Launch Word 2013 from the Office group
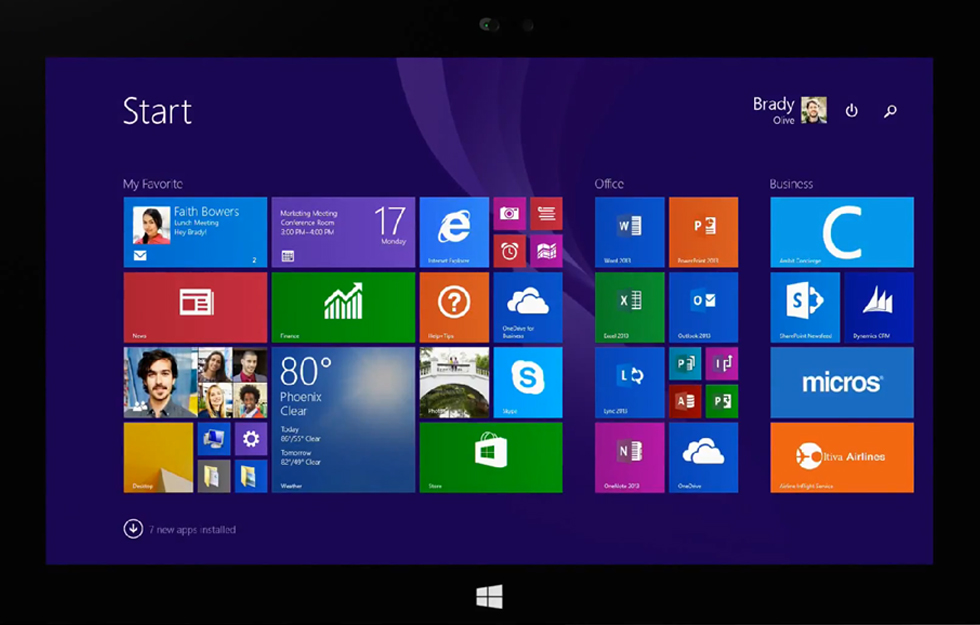Image resolution: width=980 pixels, height=625 pixels. pyautogui.click(x=629, y=232)
